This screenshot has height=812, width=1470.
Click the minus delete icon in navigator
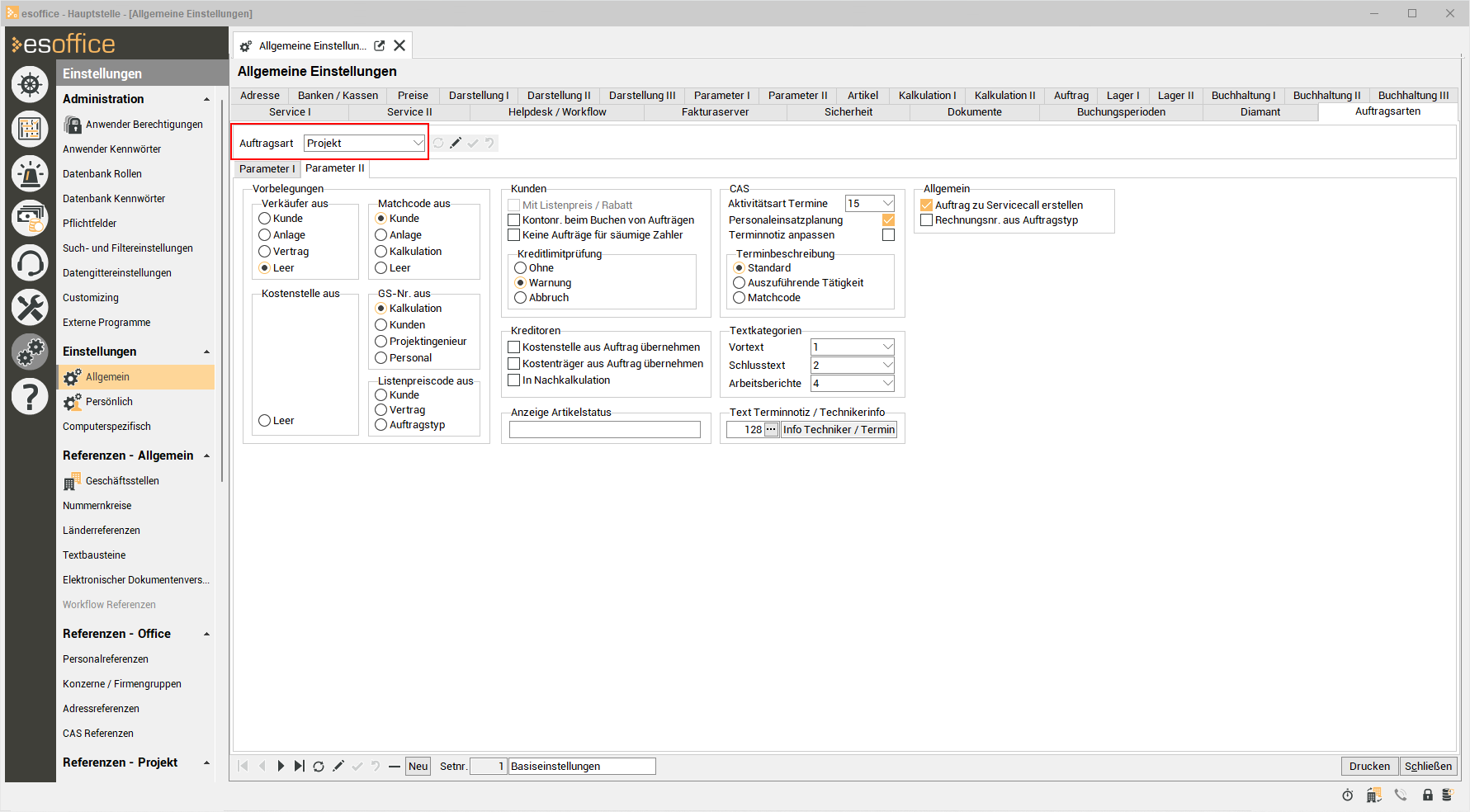[x=395, y=767]
